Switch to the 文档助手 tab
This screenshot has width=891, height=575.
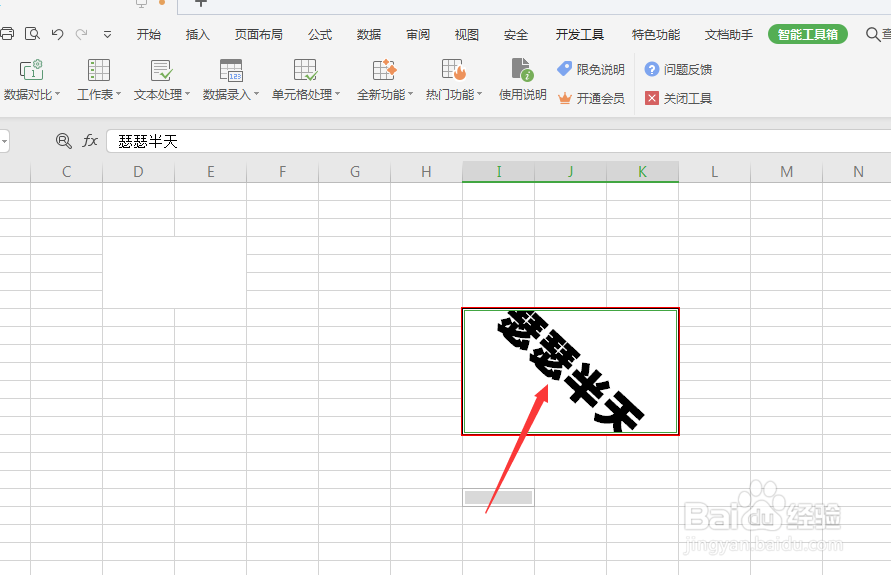[x=728, y=35]
